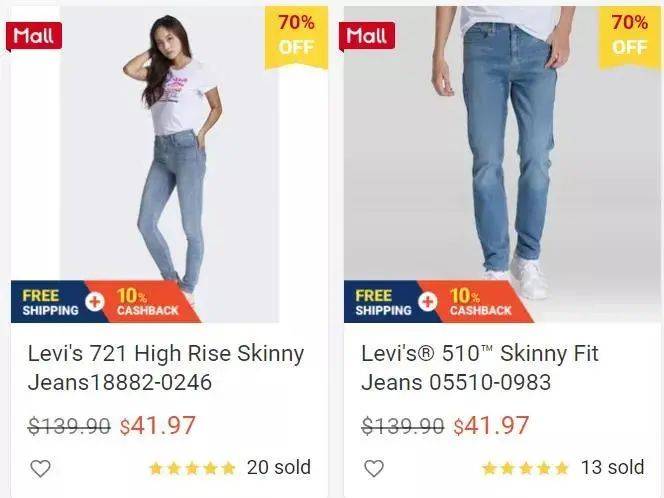Click the Mall badge on the 721 jeans

[x=33, y=36]
